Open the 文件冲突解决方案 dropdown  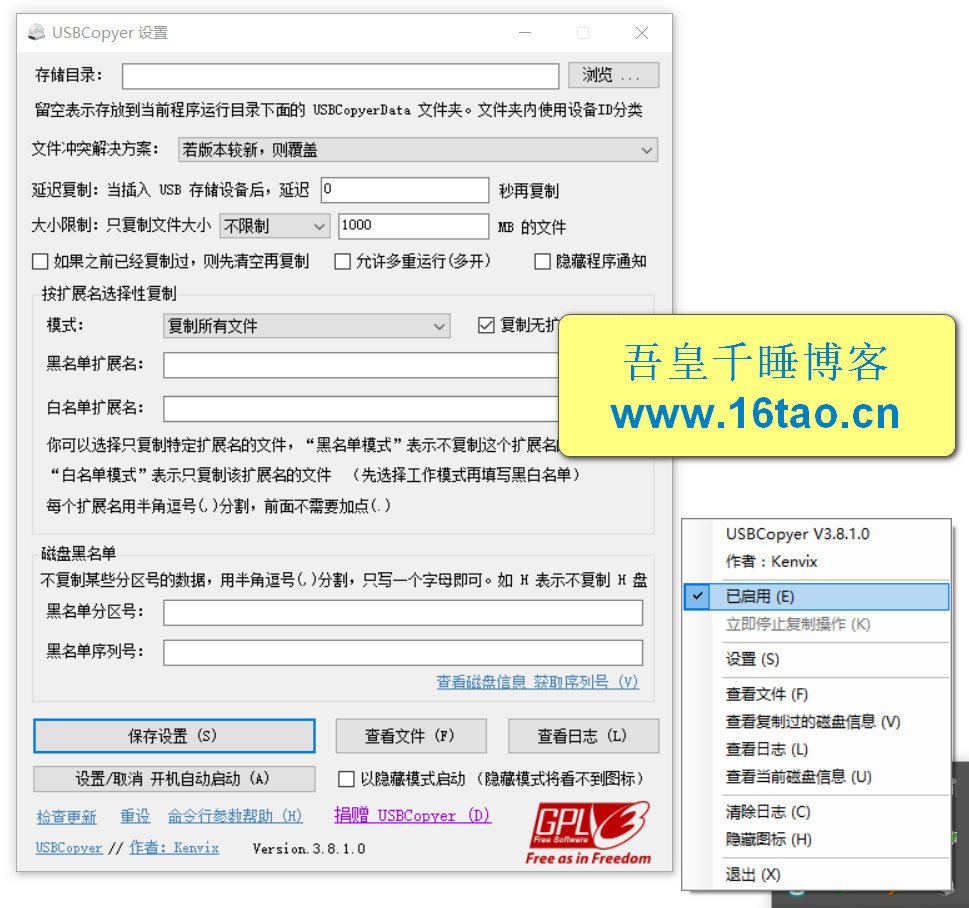[417, 150]
